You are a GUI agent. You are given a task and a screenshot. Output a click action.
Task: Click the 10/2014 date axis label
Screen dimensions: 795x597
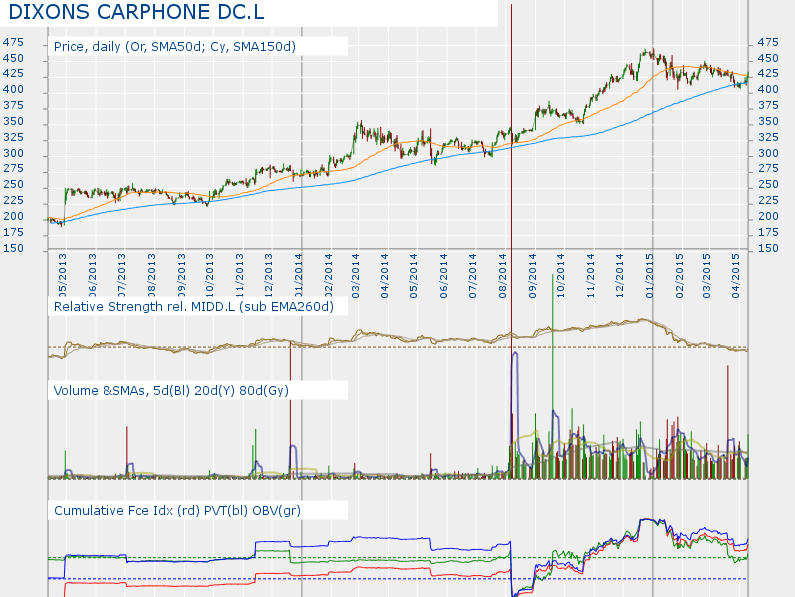(x=561, y=276)
